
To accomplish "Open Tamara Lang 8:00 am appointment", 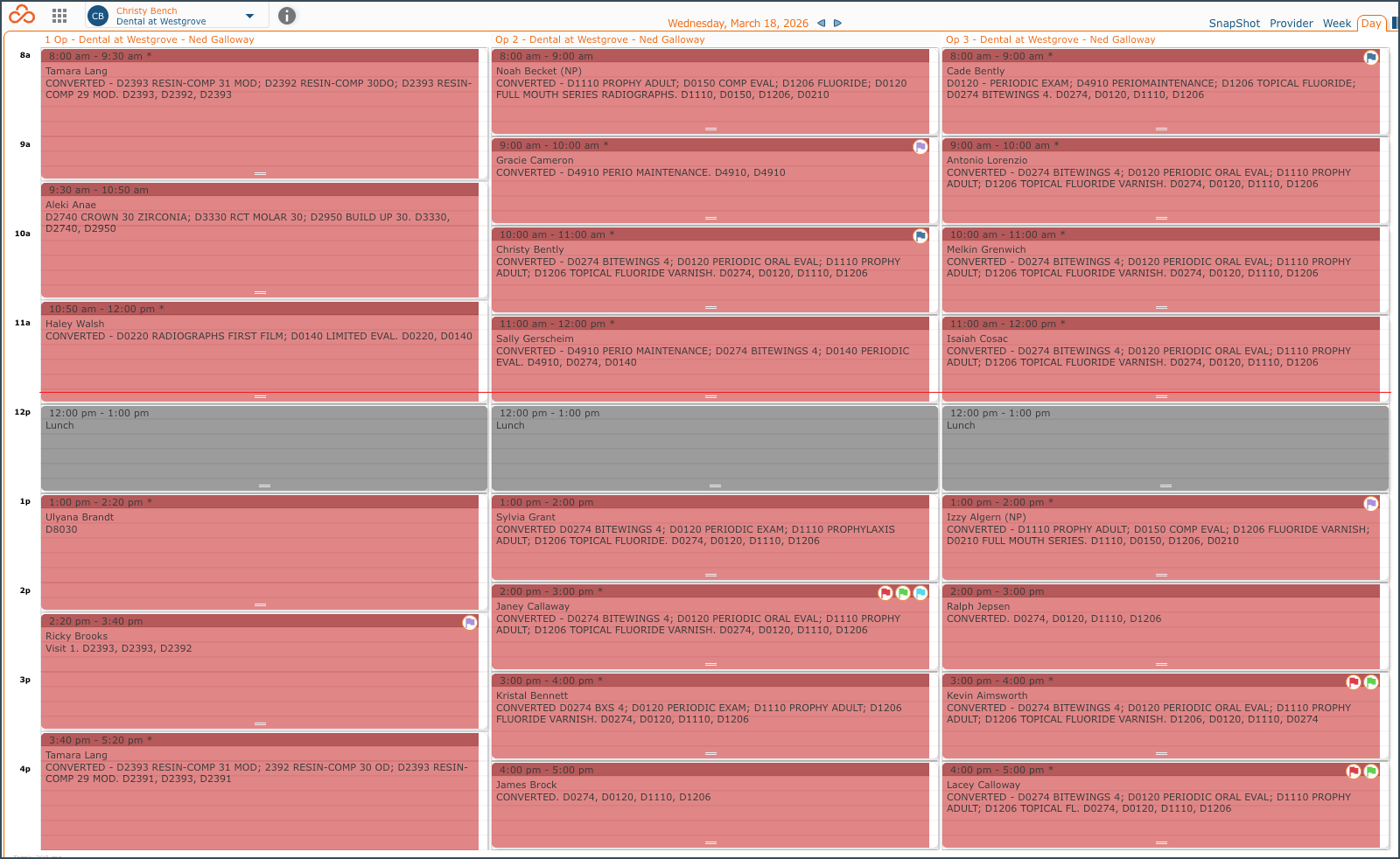I will pos(260,114).
